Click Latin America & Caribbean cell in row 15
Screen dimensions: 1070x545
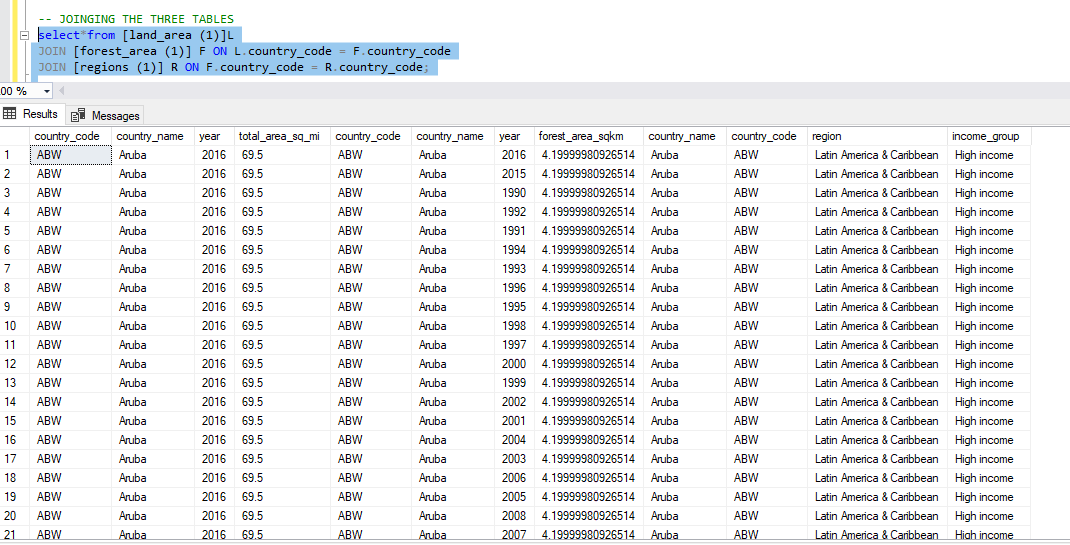[878, 421]
